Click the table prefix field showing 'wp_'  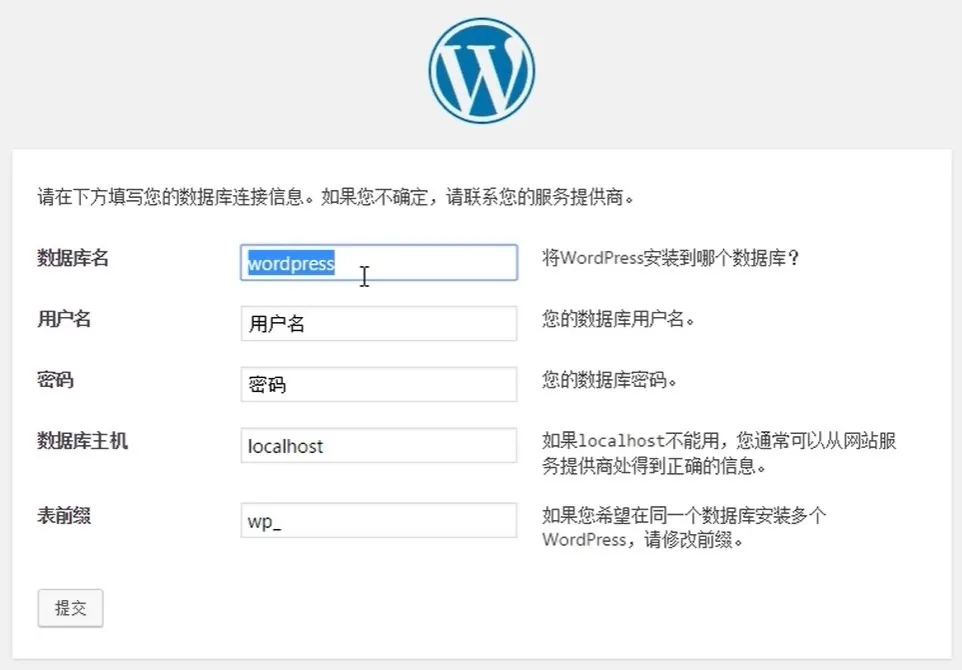click(x=378, y=521)
